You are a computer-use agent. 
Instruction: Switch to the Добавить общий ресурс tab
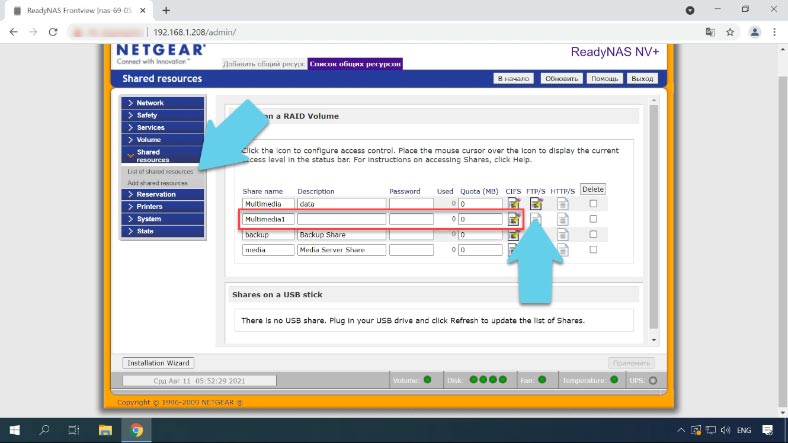click(x=264, y=64)
